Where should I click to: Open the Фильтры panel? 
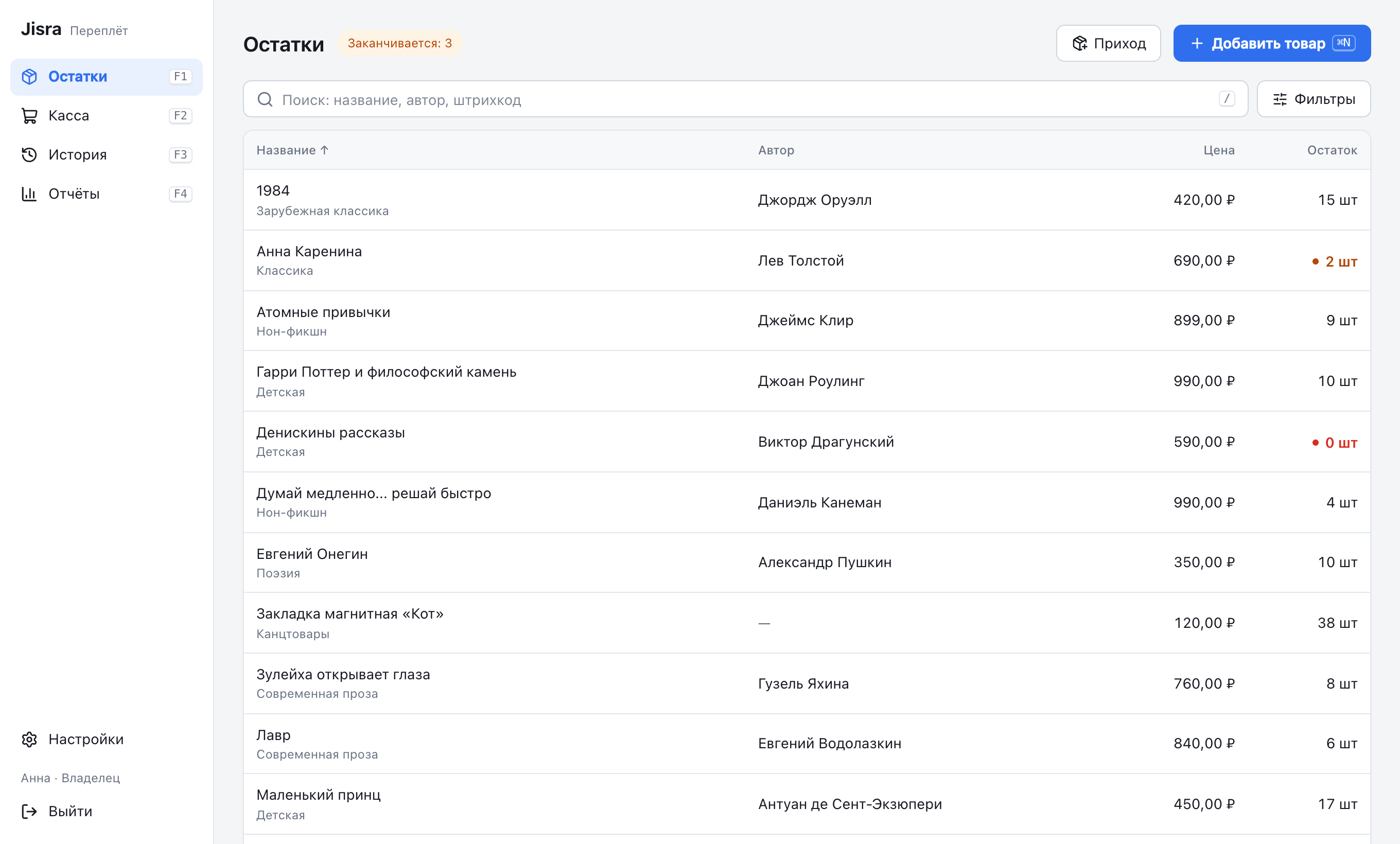[x=1314, y=99]
